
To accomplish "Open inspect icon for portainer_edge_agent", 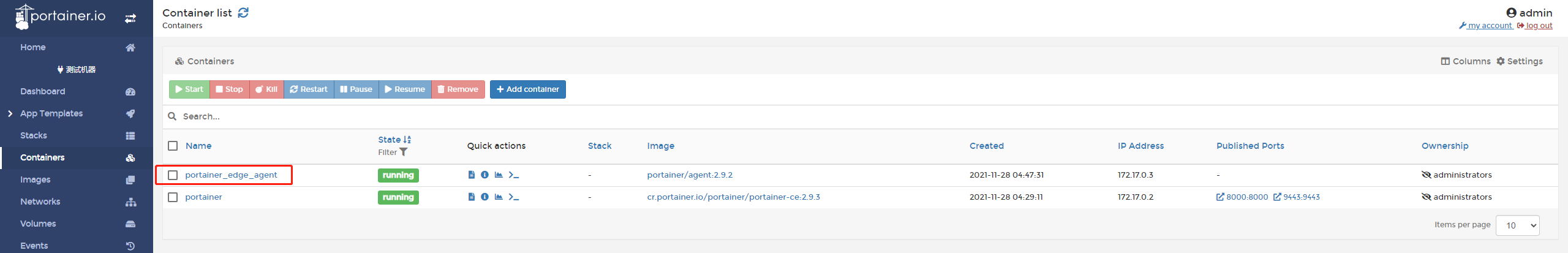I will point(484,175).
